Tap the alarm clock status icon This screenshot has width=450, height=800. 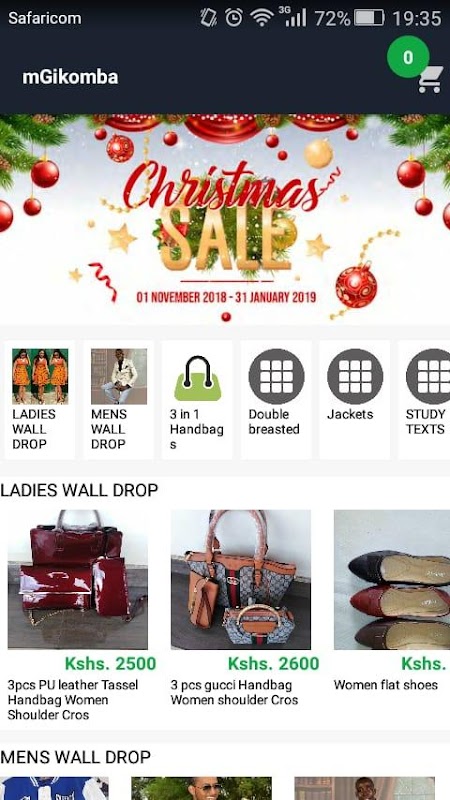click(234, 18)
